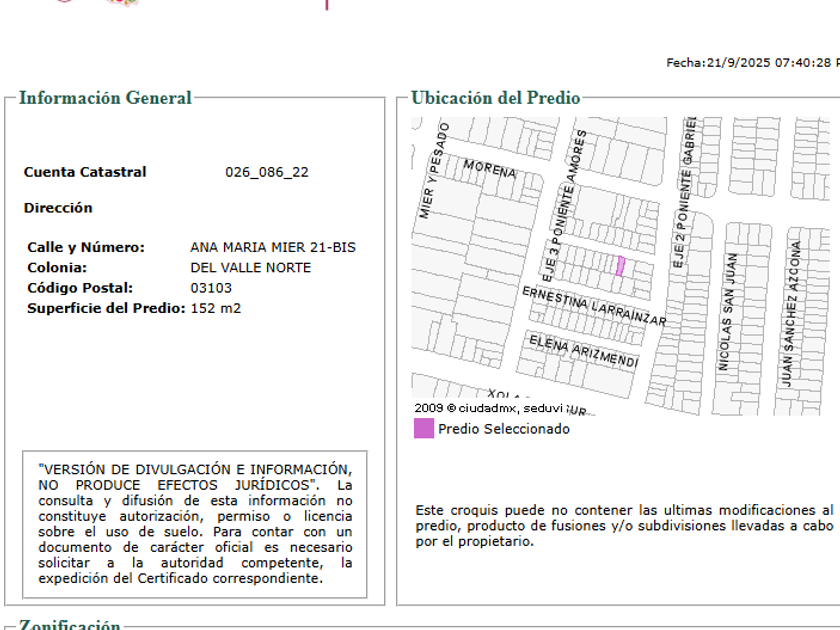
Task: Click the Información General section heading
Action: 105,98
